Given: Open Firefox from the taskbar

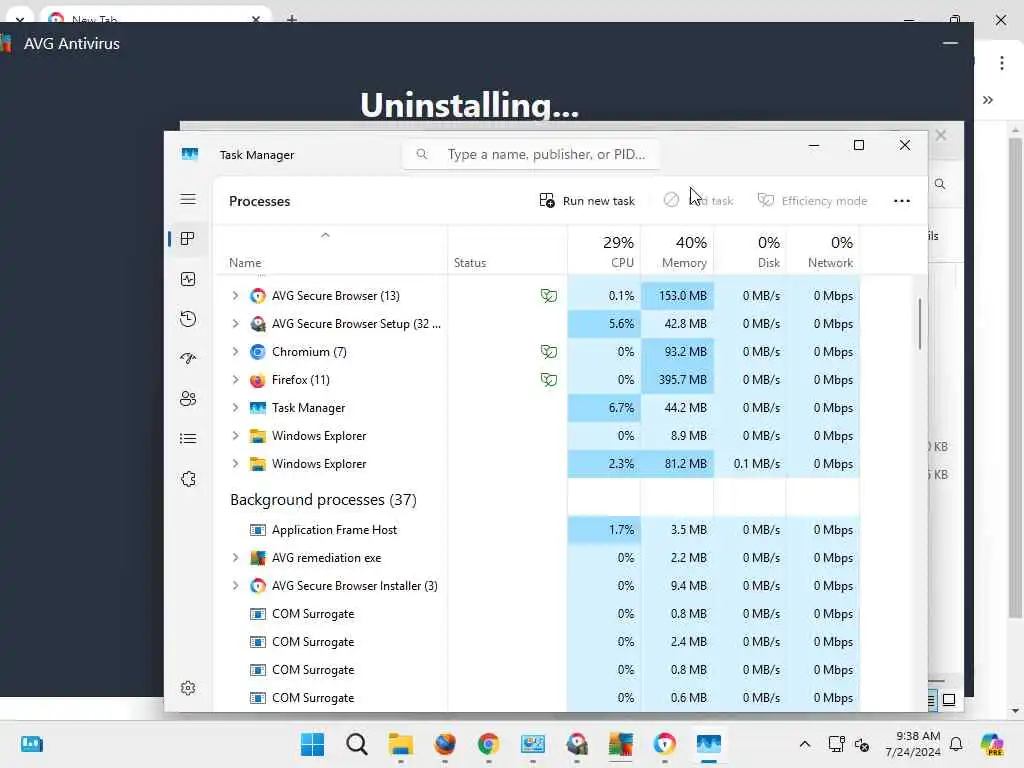Looking at the screenshot, I should (x=445, y=744).
